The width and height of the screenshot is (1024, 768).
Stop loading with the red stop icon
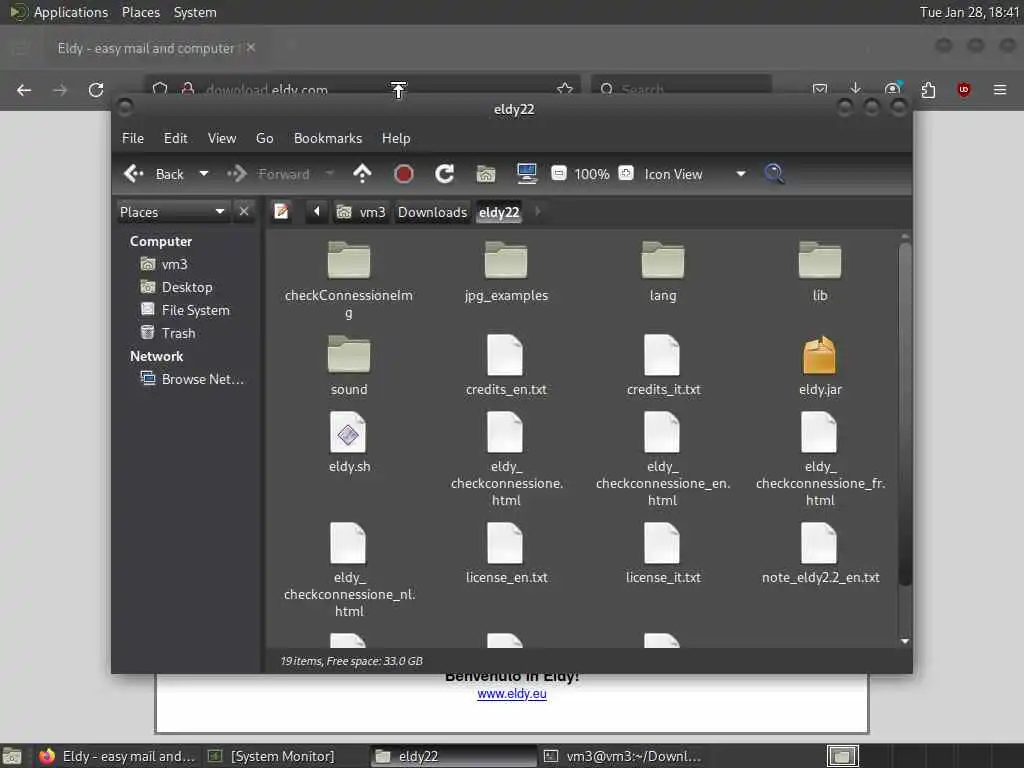pos(404,174)
